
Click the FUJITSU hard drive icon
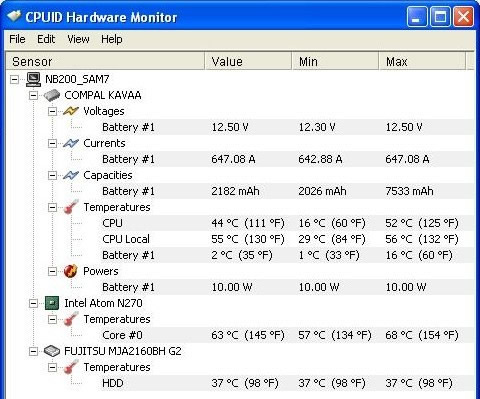[52, 351]
